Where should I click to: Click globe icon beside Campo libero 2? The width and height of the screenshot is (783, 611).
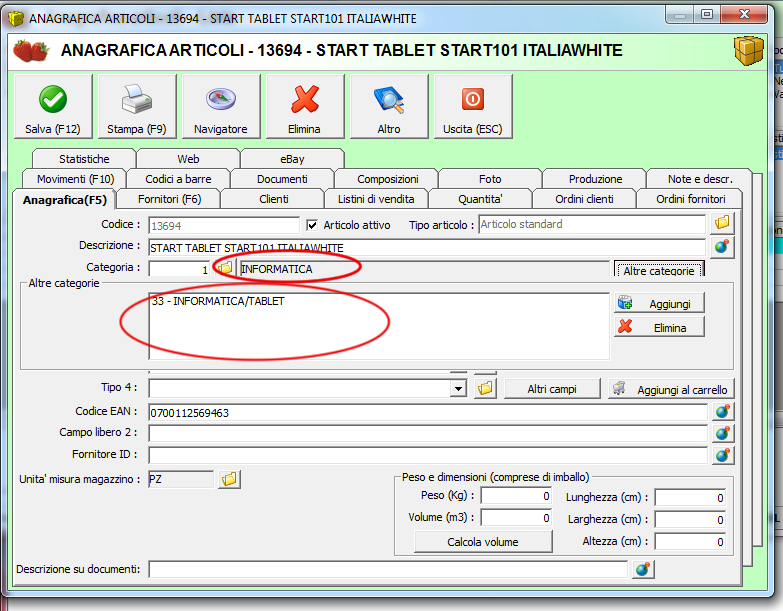tap(723, 433)
